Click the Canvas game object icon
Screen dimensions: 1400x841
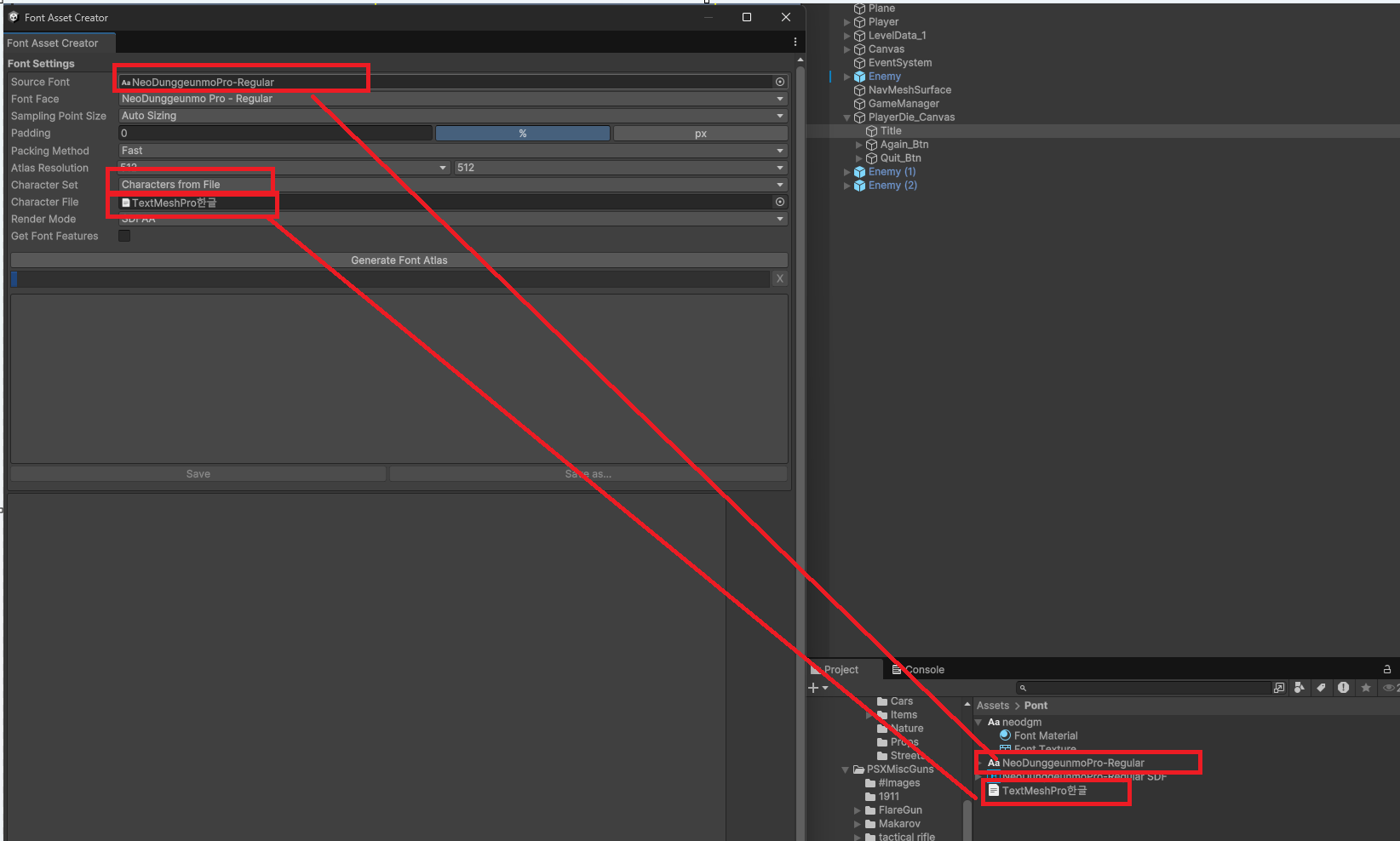pyautogui.click(x=859, y=49)
